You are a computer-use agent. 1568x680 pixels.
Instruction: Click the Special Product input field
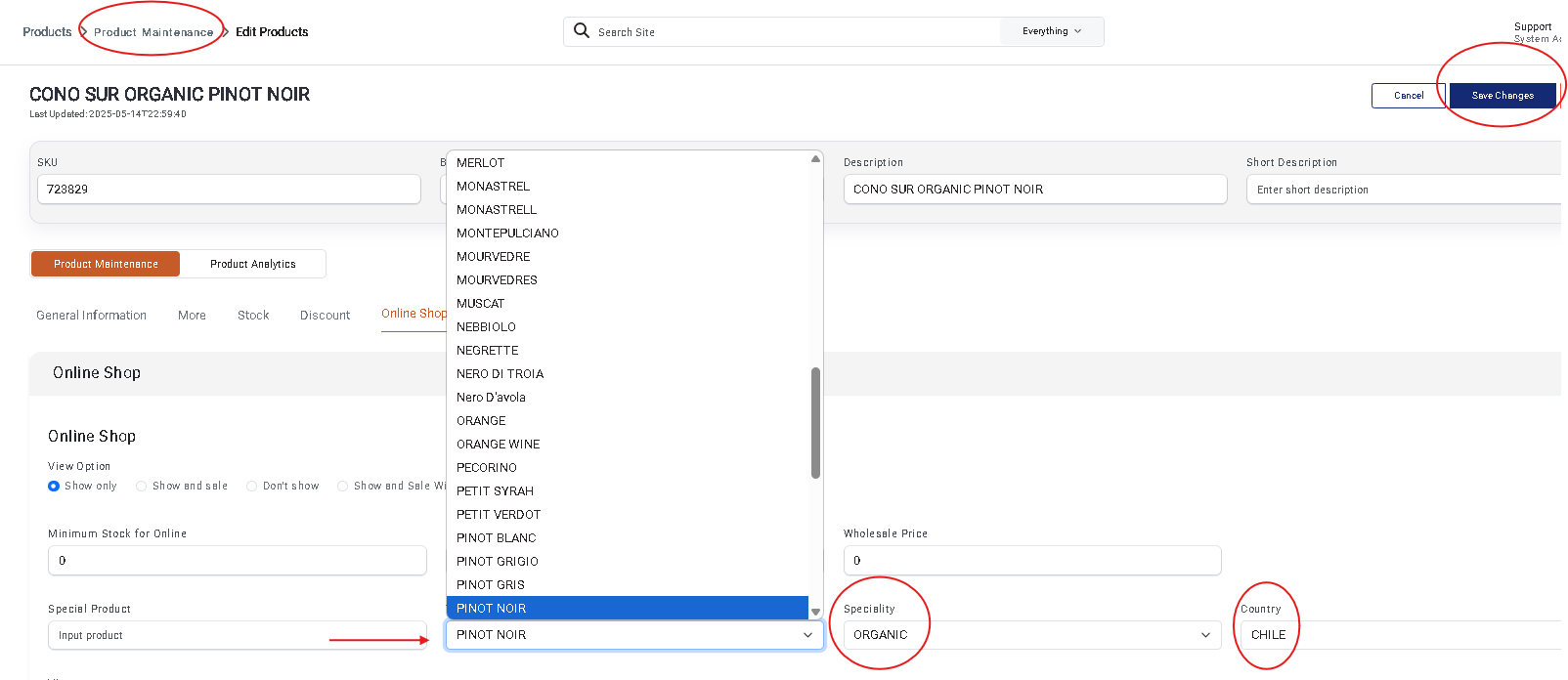pos(238,635)
